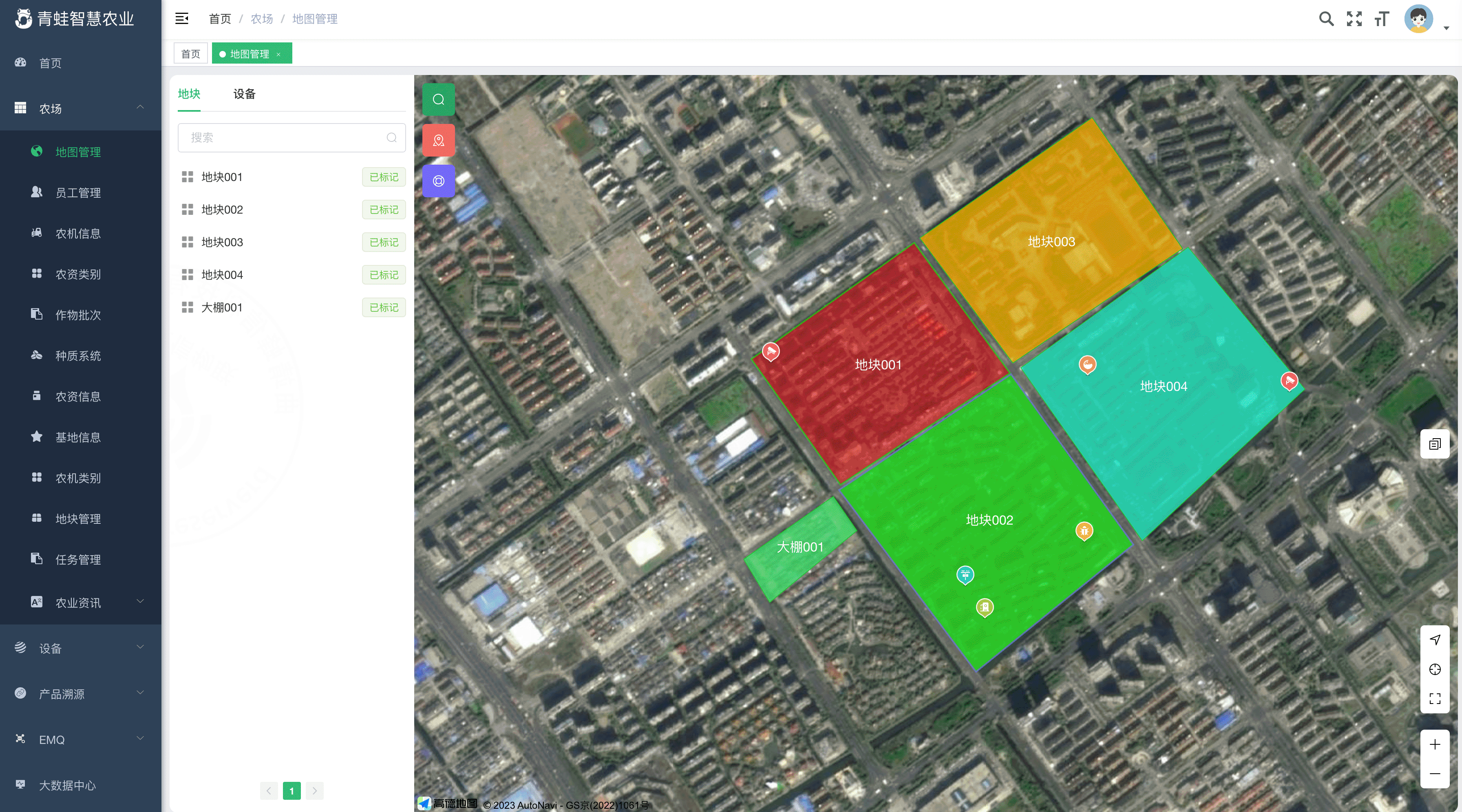This screenshot has height=812, width=1462.
Task: Expand the 设备 sidebar menu
Action: (x=81, y=648)
